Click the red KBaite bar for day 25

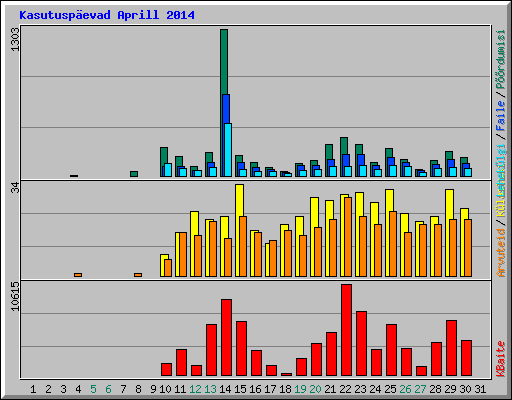tap(391, 350)
